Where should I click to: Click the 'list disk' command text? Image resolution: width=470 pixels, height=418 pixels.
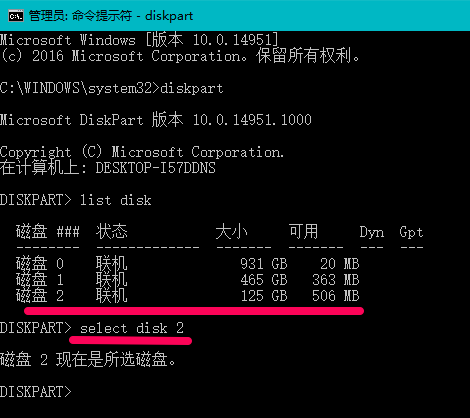click(115, 200)
